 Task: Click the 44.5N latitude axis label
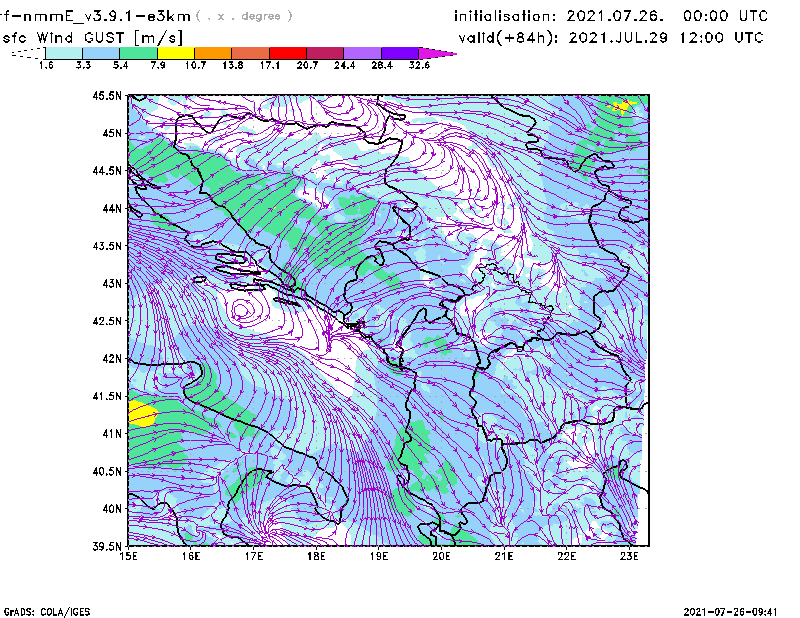(x=107, y=170)
